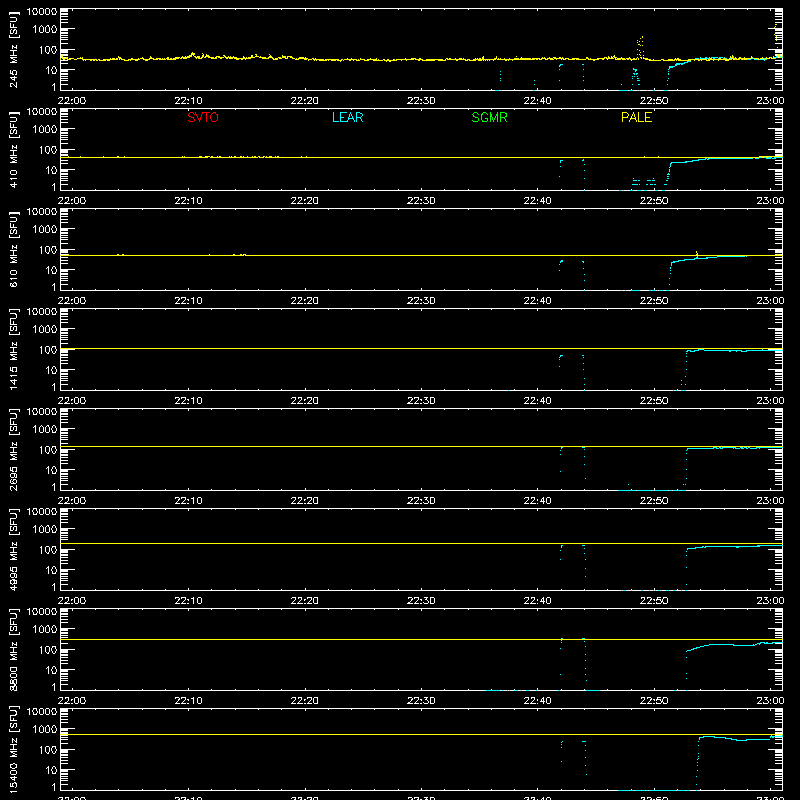Click the 22:00 tick under the 610 MHz plot

click(72, 301)
